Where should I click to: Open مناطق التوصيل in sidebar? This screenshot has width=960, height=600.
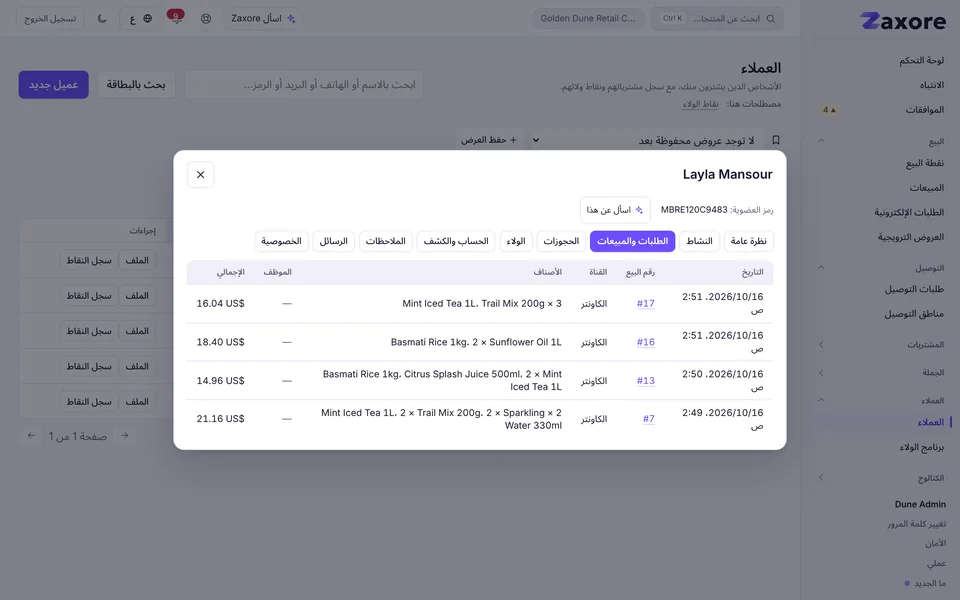point(913,314)
